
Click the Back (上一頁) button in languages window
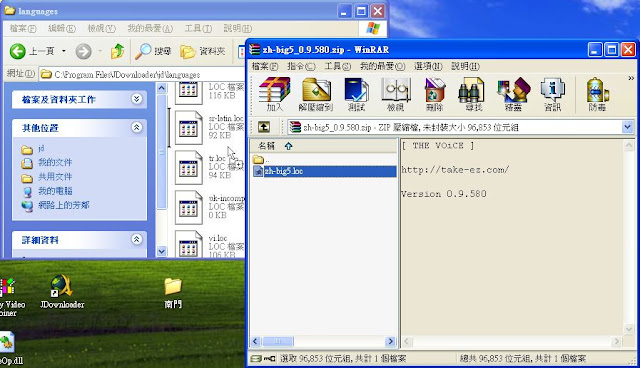click(x=33, y=51)
